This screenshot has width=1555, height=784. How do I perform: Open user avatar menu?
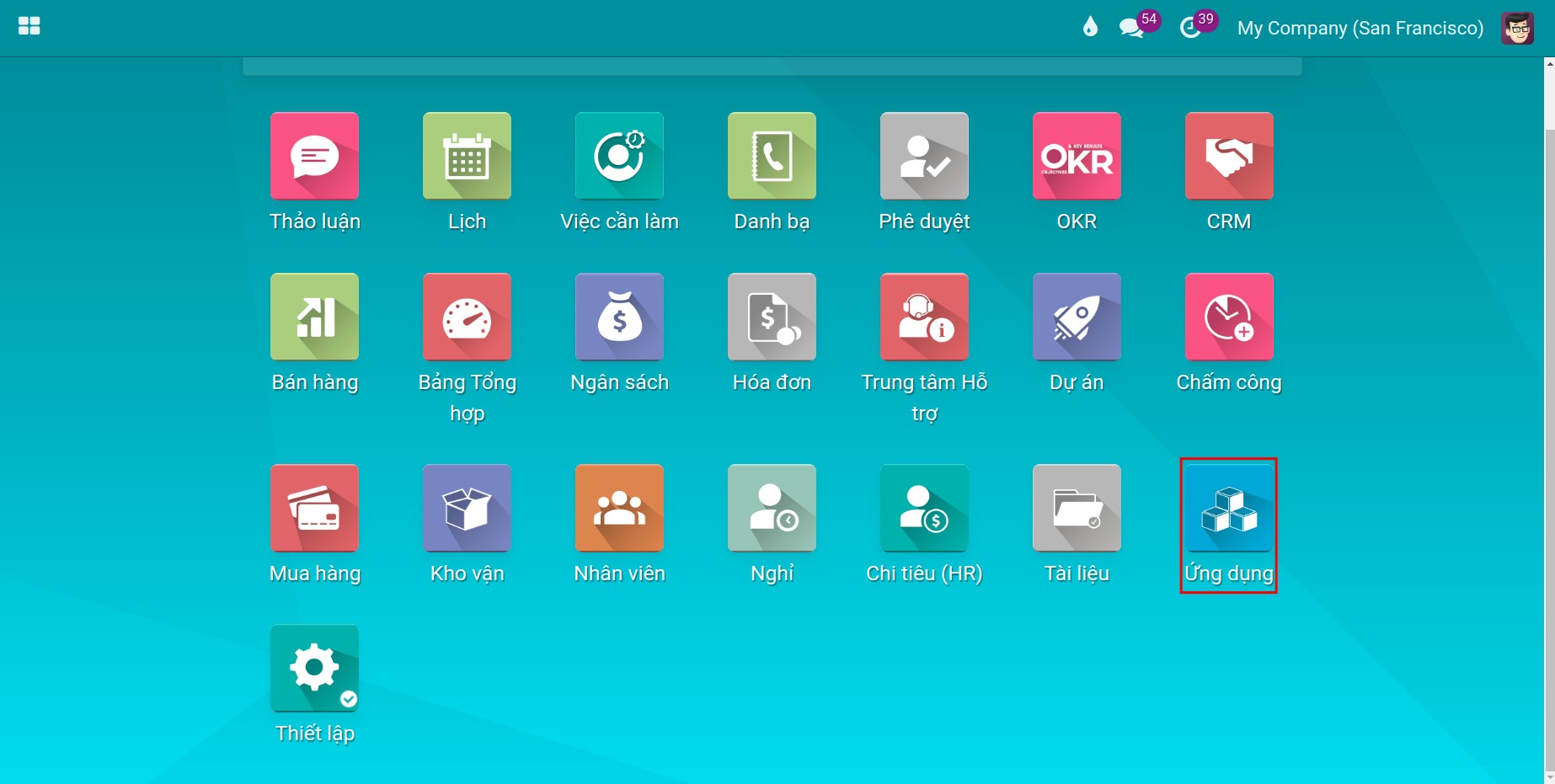click(1517, 28)
